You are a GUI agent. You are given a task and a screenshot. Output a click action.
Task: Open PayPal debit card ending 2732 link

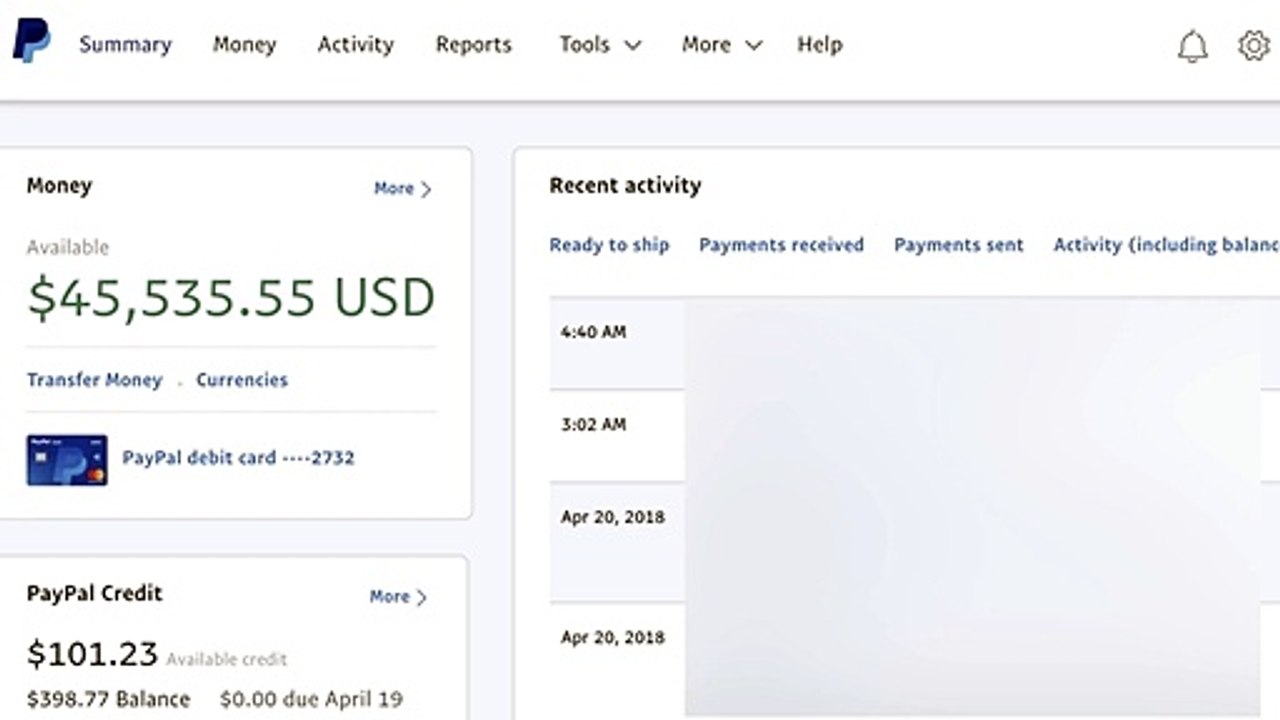click(x=238, y=458)
